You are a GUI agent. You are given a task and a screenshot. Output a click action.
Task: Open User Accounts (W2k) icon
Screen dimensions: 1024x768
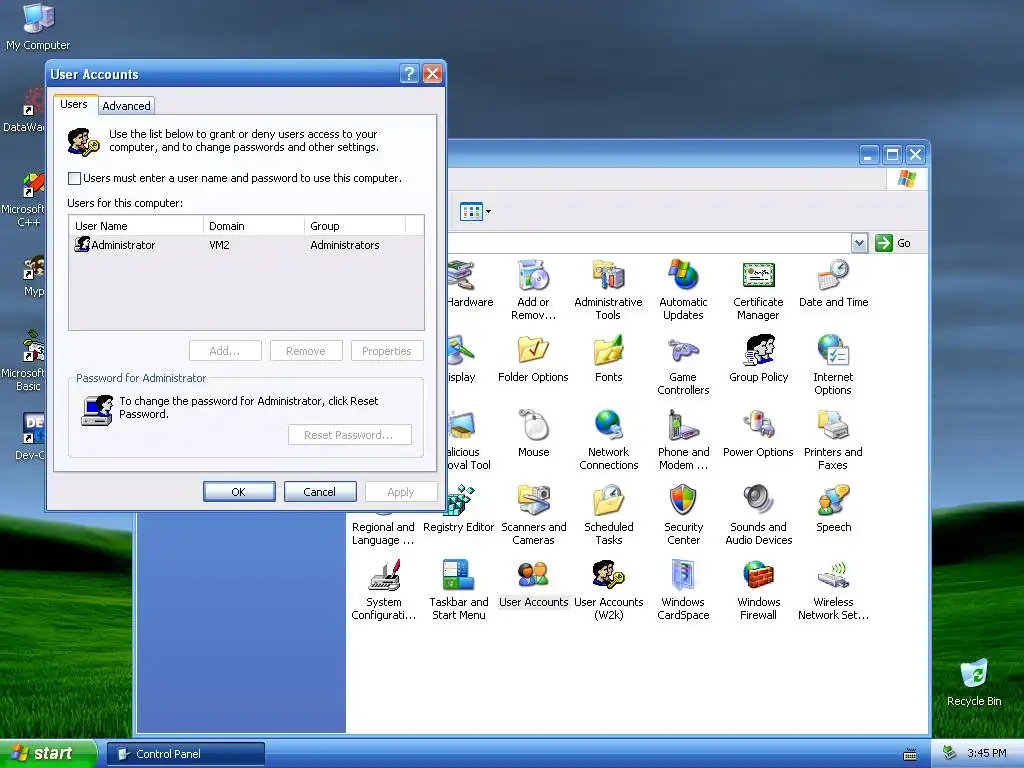pos(608,590)
